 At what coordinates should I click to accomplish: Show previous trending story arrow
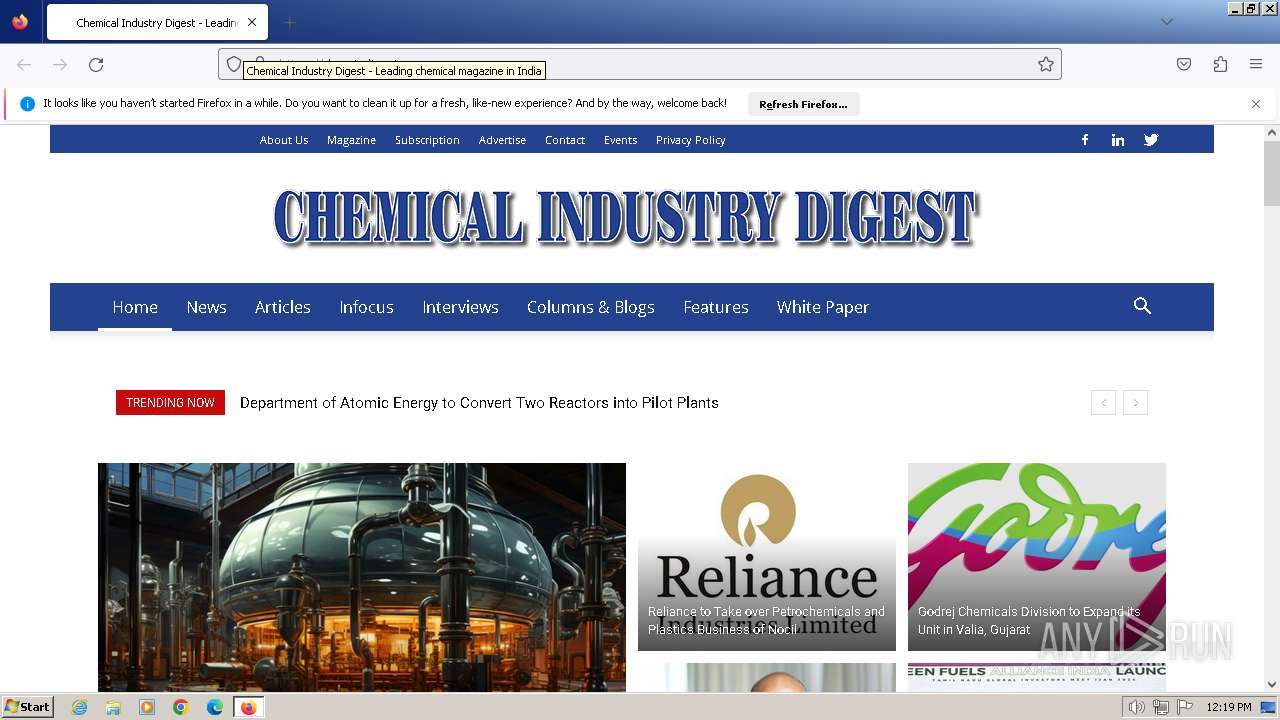pos(1103,403)
